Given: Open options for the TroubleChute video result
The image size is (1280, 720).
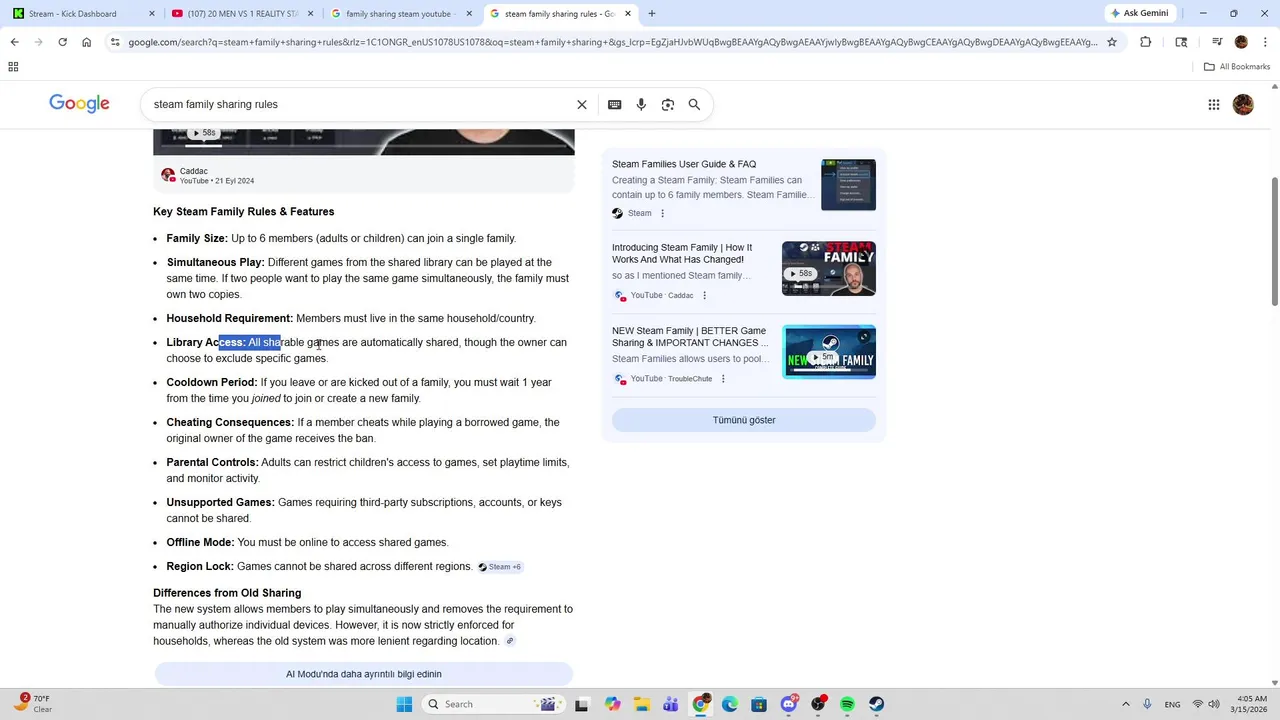Looking at the screenshot, I should (x=723, y=379).
